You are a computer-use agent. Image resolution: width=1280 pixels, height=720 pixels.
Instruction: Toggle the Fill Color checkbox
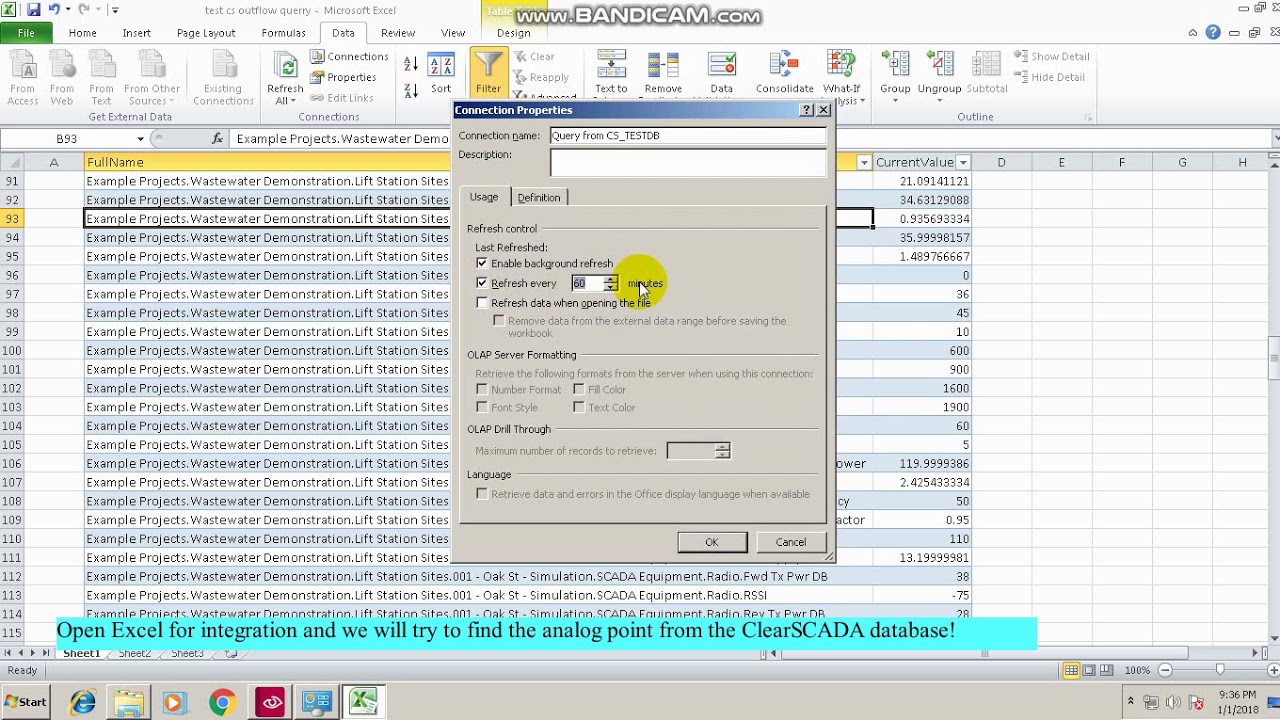pos(579,390)
